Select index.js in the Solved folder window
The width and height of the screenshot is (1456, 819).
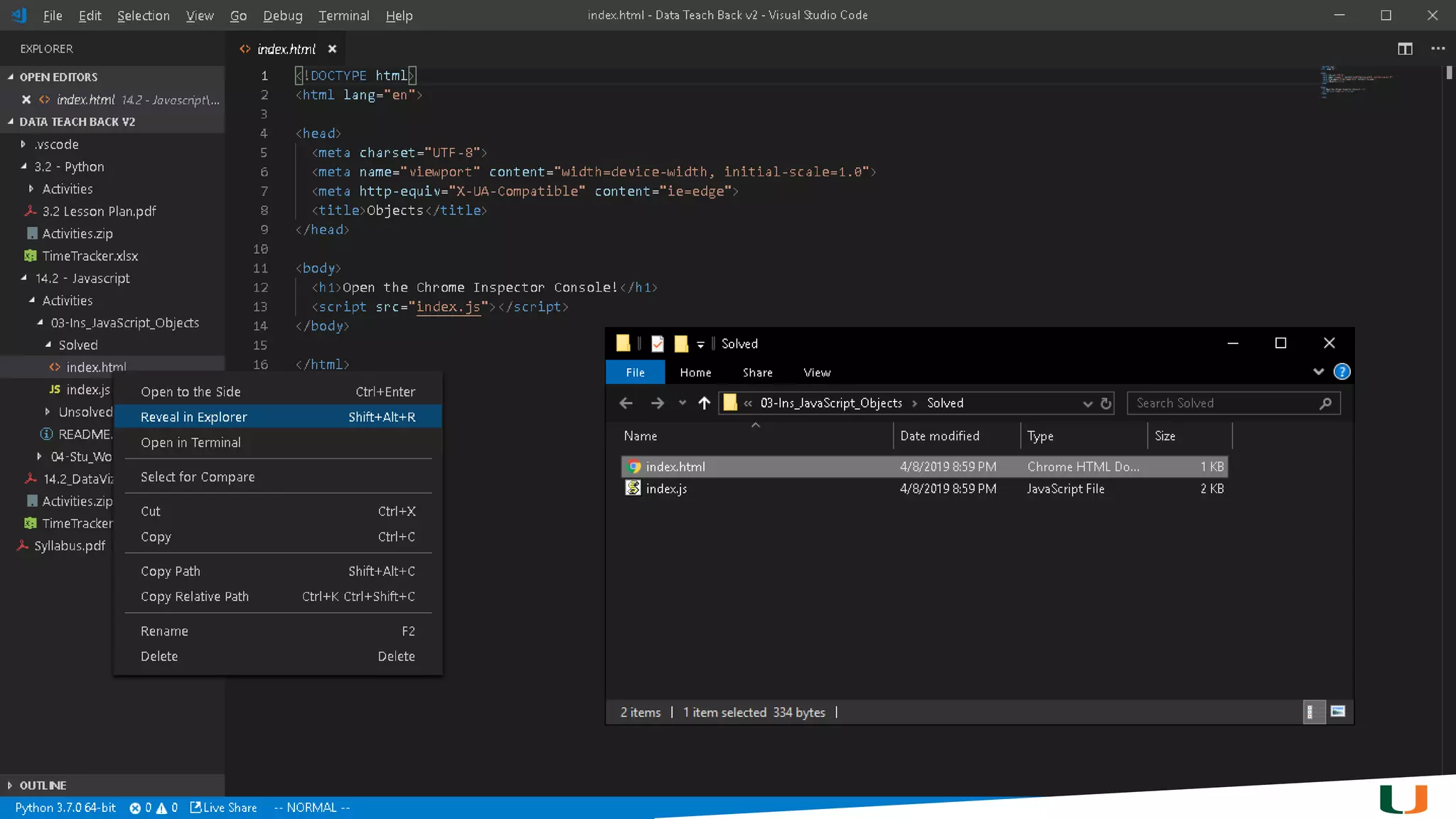click(x=665, y=488)
